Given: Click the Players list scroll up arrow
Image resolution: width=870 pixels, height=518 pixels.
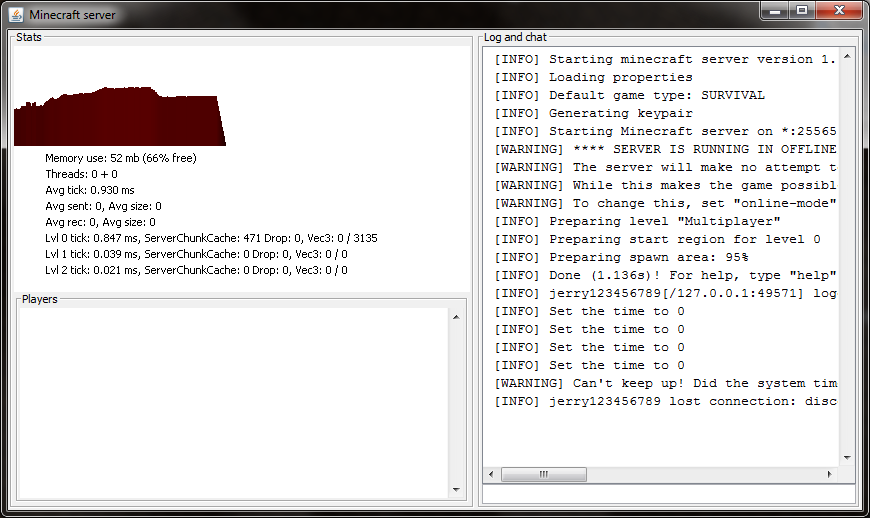Looking at the screenshot, I should pyautogui.click(x=456, y=317).
